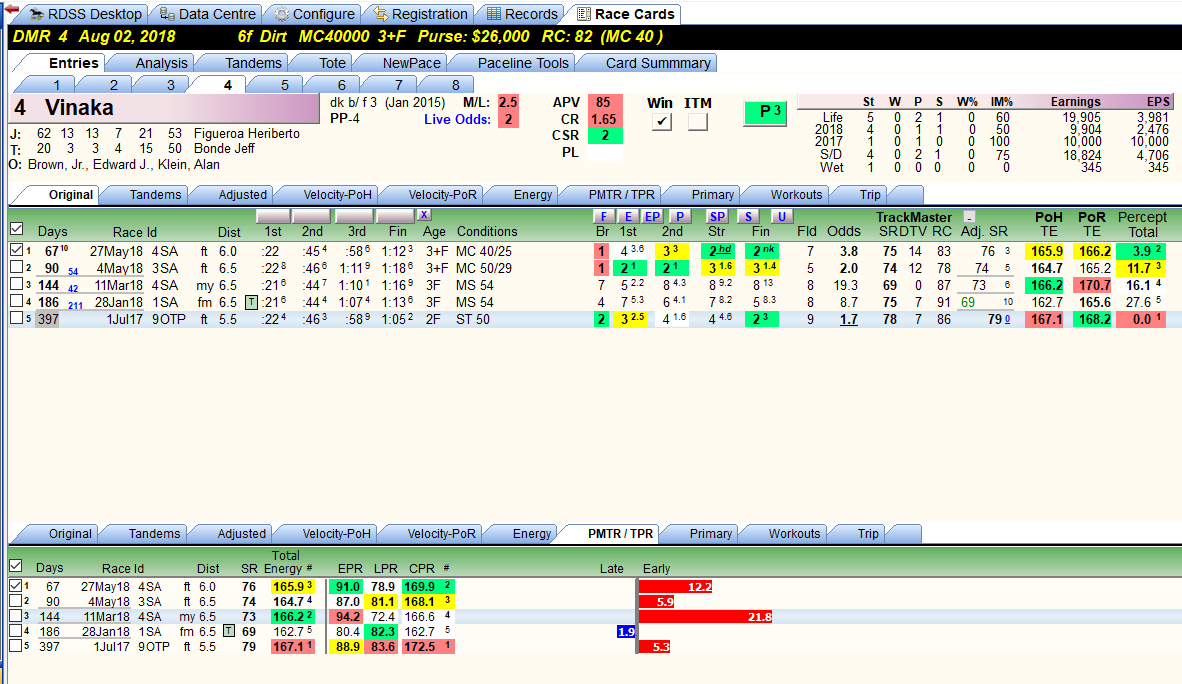Check the 11Mar18 paceline in upper table
The image size is (1182, 684).
pos(17,284)
